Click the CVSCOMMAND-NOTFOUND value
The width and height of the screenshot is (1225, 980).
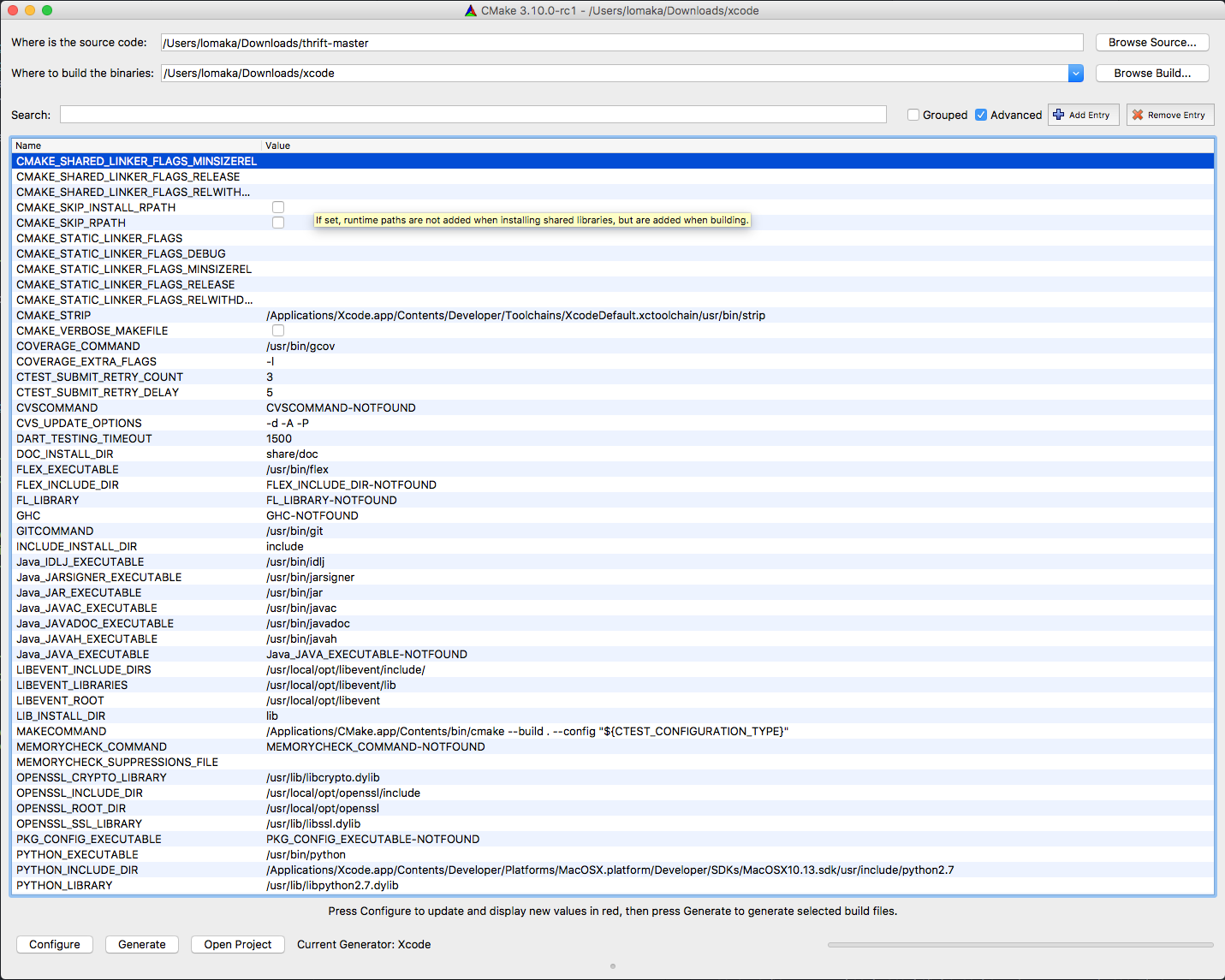click(x=341, y=407)
